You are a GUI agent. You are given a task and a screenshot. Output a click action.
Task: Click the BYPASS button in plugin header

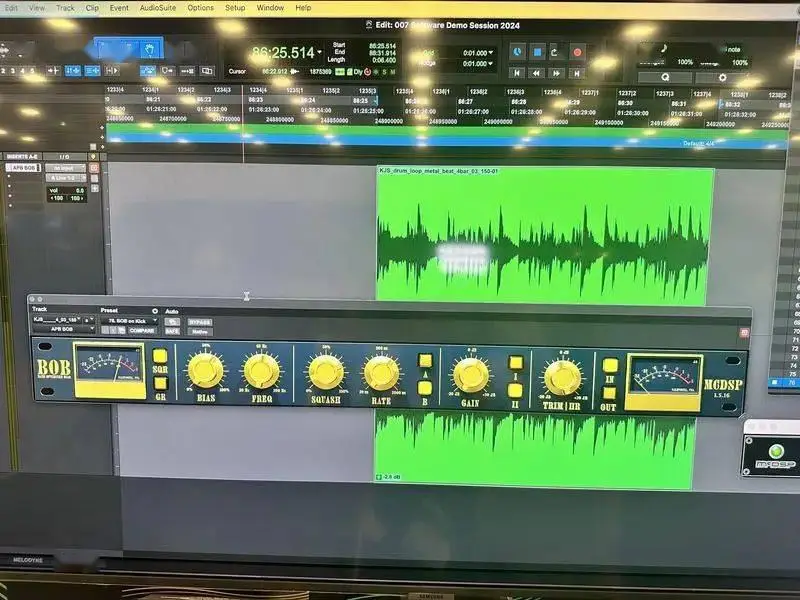click(200, 322)
